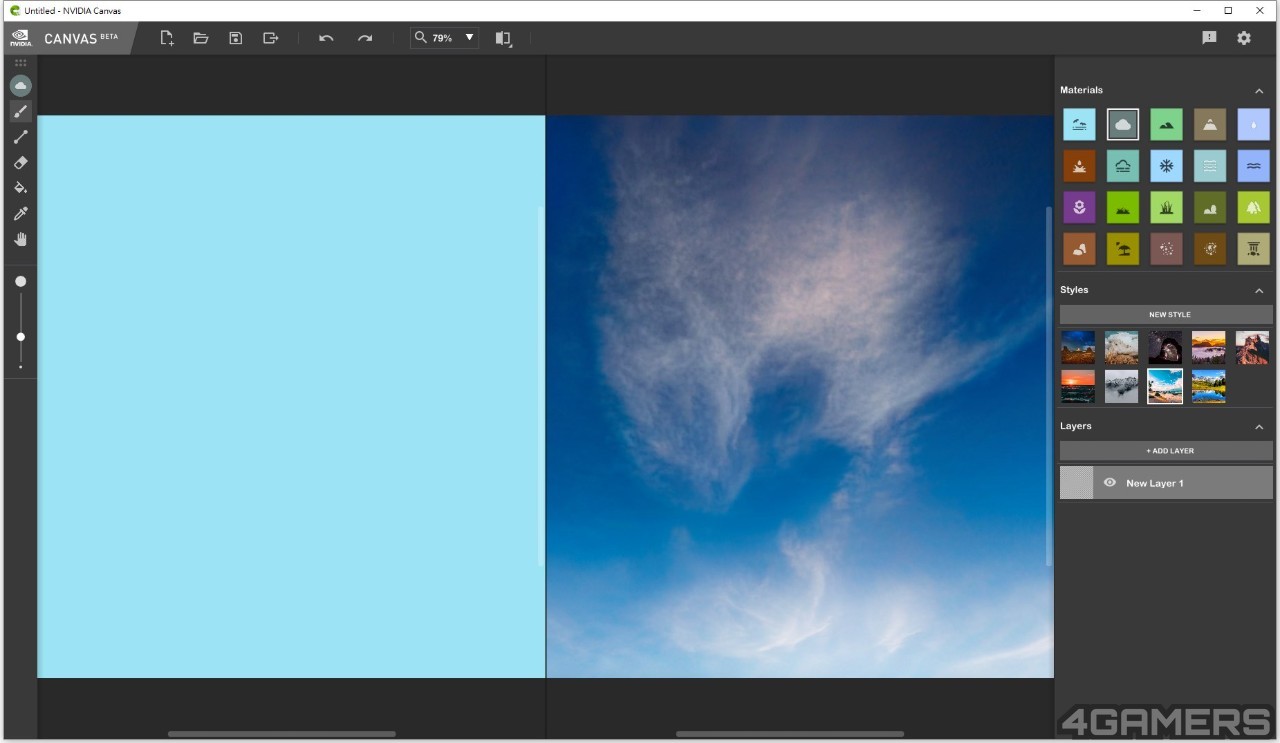Collapse the Layers panel

tap(1259, 427)
